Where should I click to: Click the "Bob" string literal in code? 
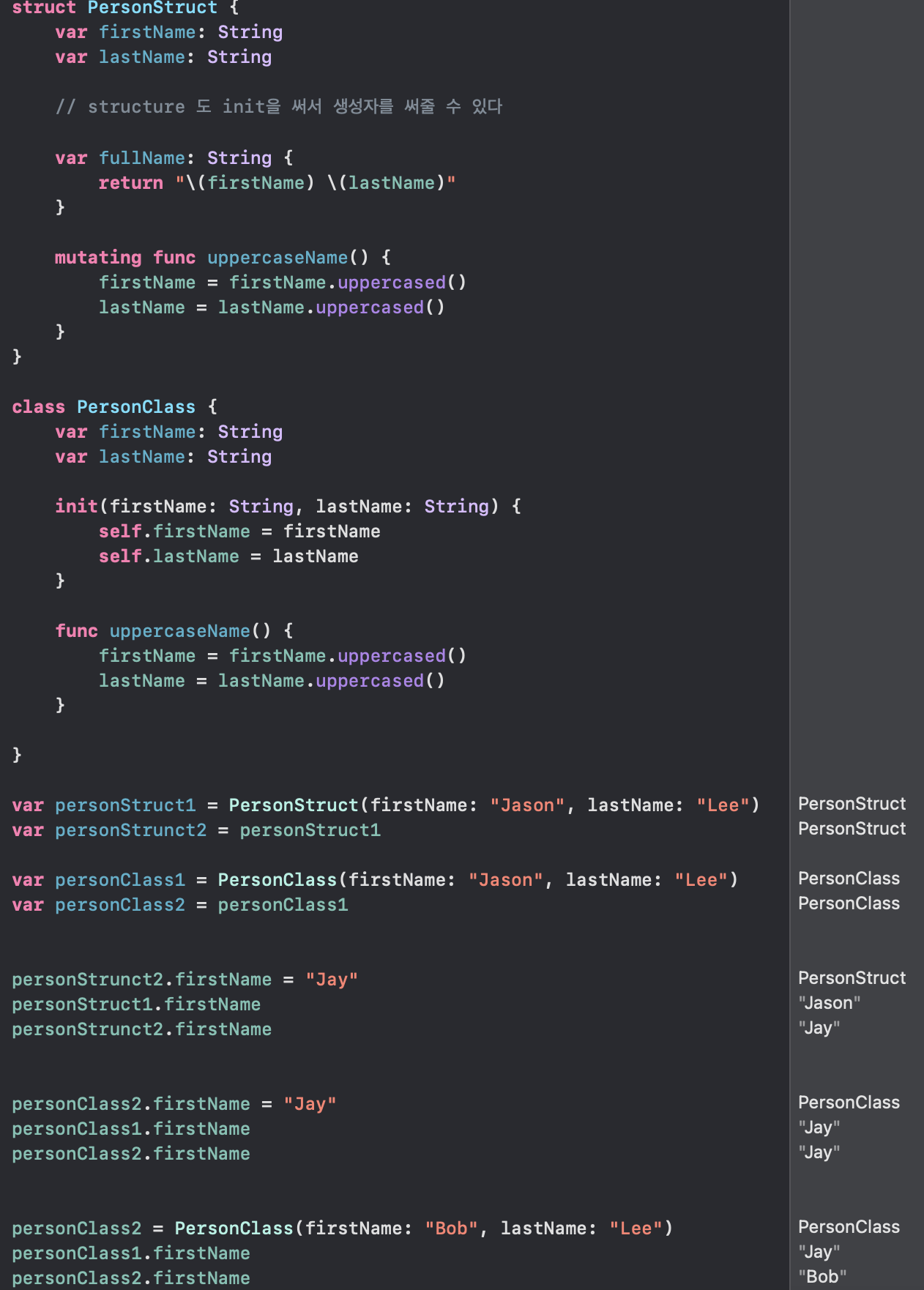[451, 1229]
